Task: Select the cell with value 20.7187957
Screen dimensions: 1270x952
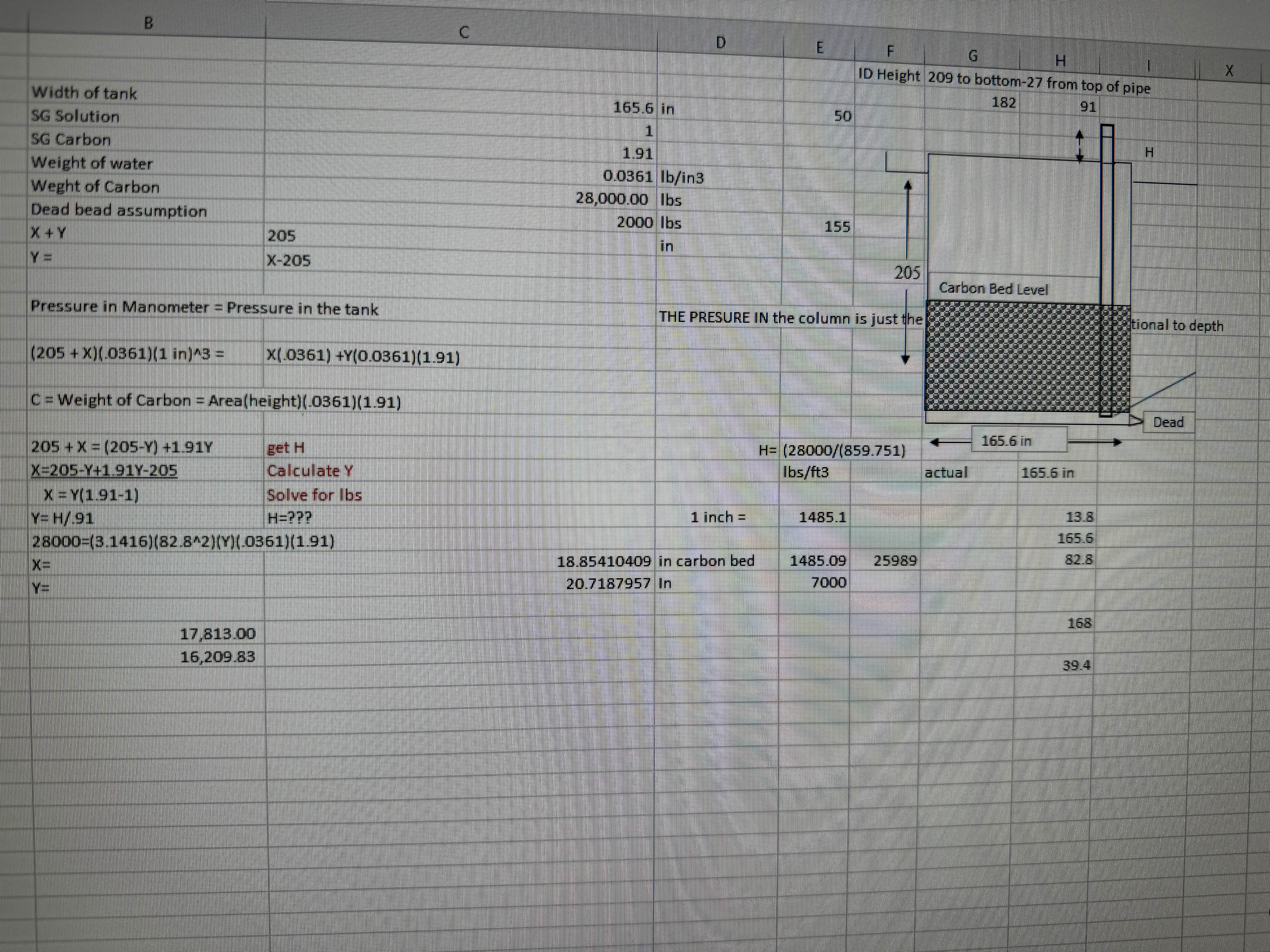Action: 609,584
